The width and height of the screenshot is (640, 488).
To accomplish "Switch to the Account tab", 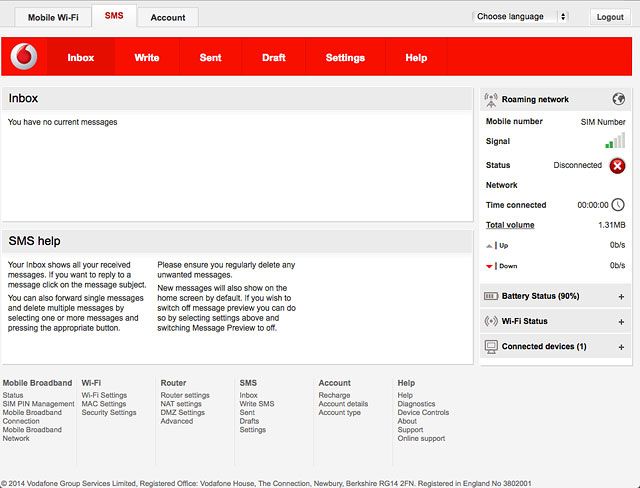I will pos(168,18).
